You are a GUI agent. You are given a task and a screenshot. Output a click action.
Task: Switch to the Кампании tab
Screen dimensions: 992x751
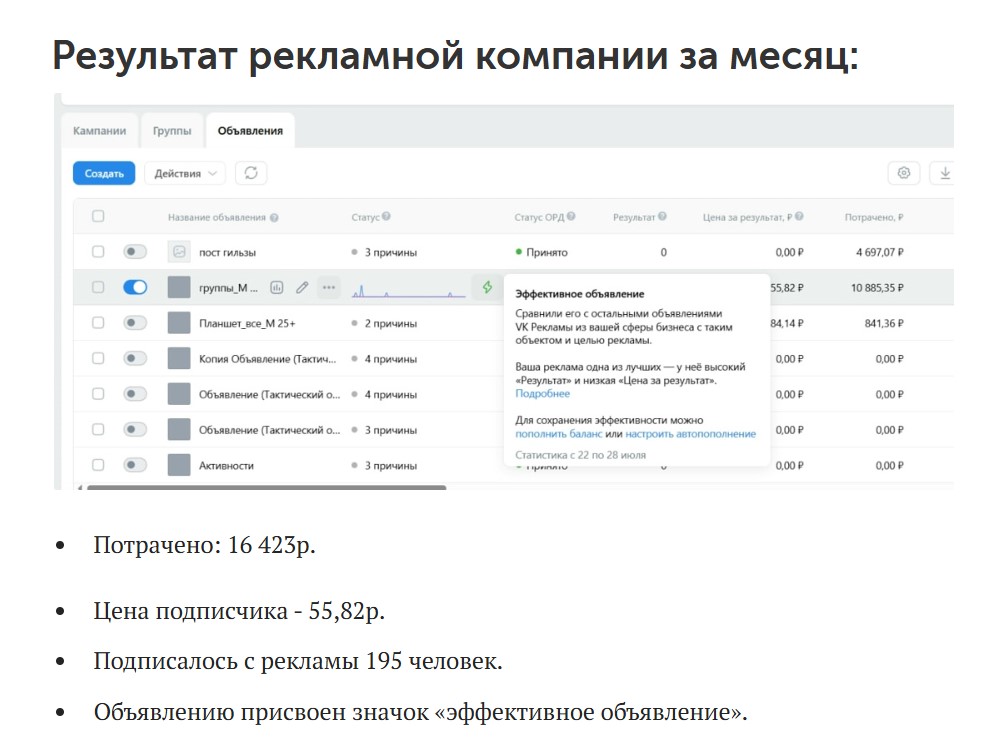[99, 131]
